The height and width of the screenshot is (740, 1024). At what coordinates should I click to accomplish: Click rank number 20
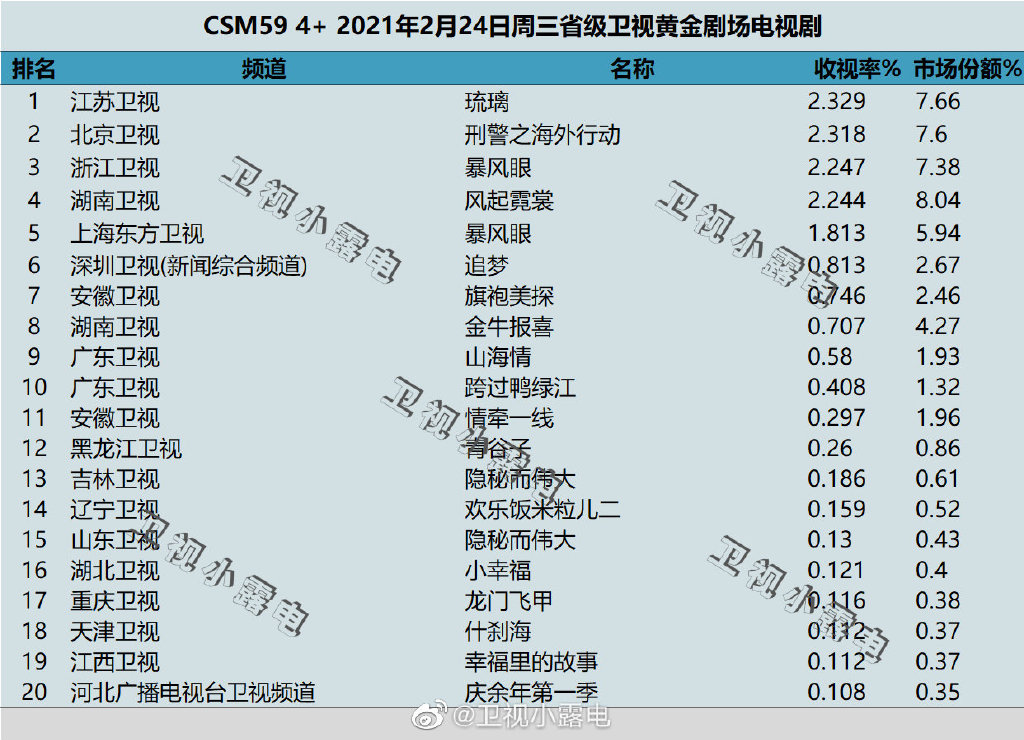tap(34, 691)
